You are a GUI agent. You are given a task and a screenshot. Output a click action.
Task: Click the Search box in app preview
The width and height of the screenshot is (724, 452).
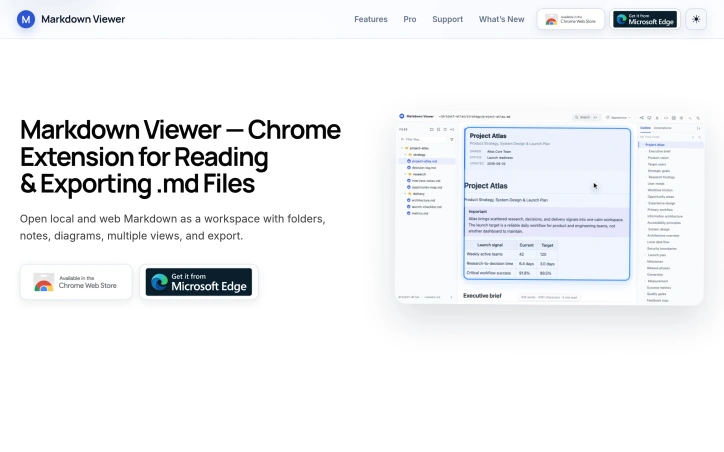pyautogui.click(x=586, y=117)
